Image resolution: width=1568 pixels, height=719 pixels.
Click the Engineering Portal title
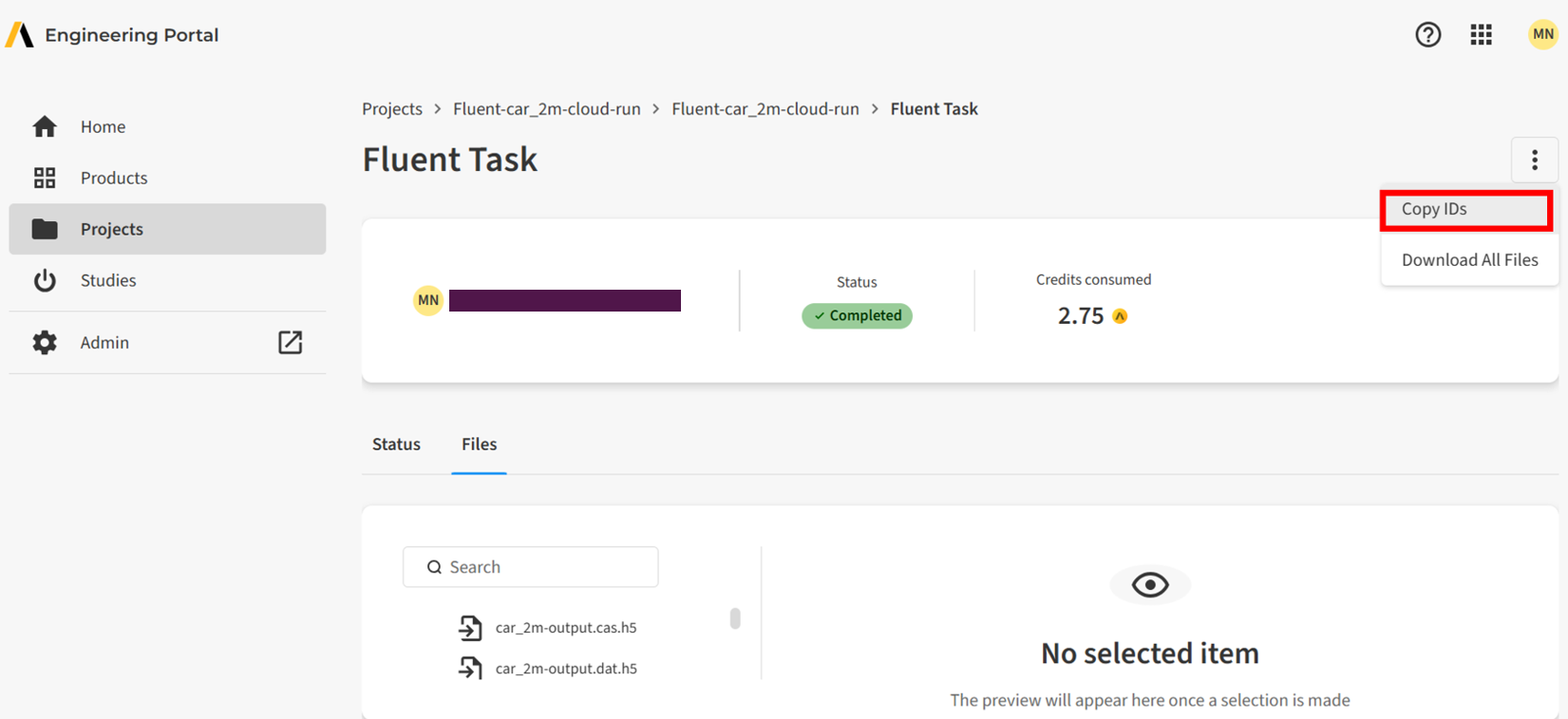click(x=132, y=35)
